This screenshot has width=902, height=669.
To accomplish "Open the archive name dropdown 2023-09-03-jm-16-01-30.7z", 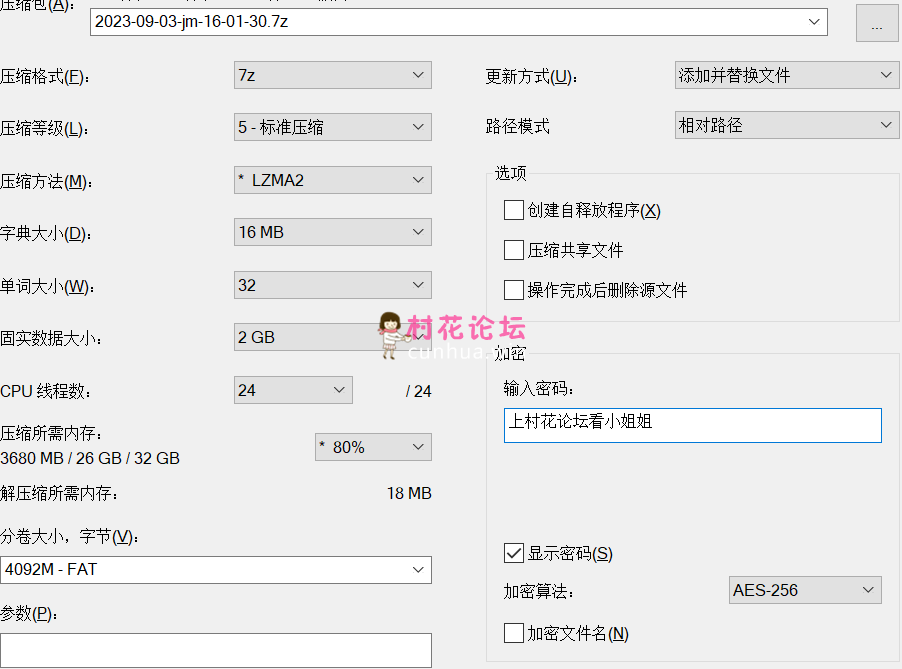I will [x=458, y=22].
